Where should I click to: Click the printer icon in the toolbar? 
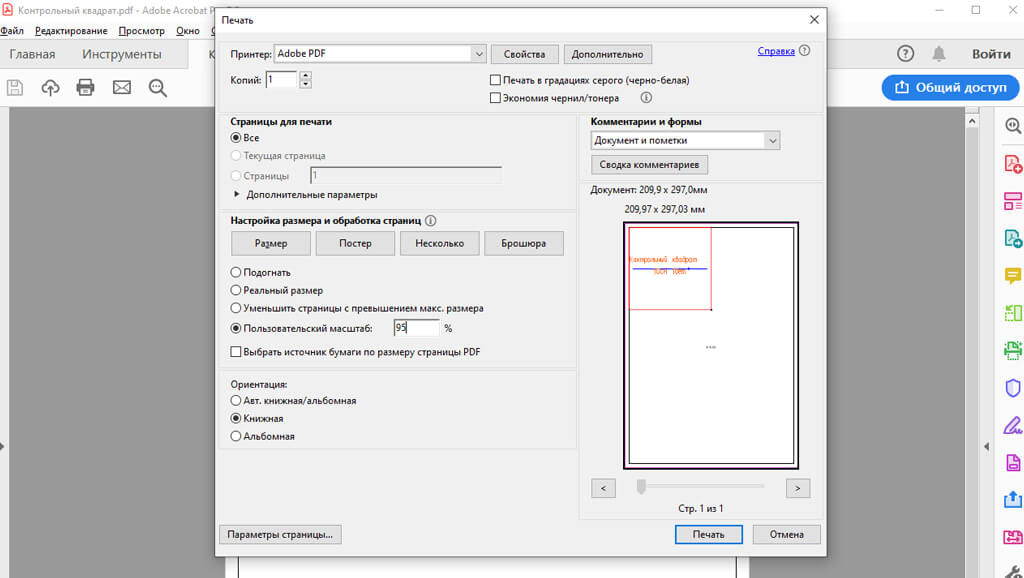85,88
